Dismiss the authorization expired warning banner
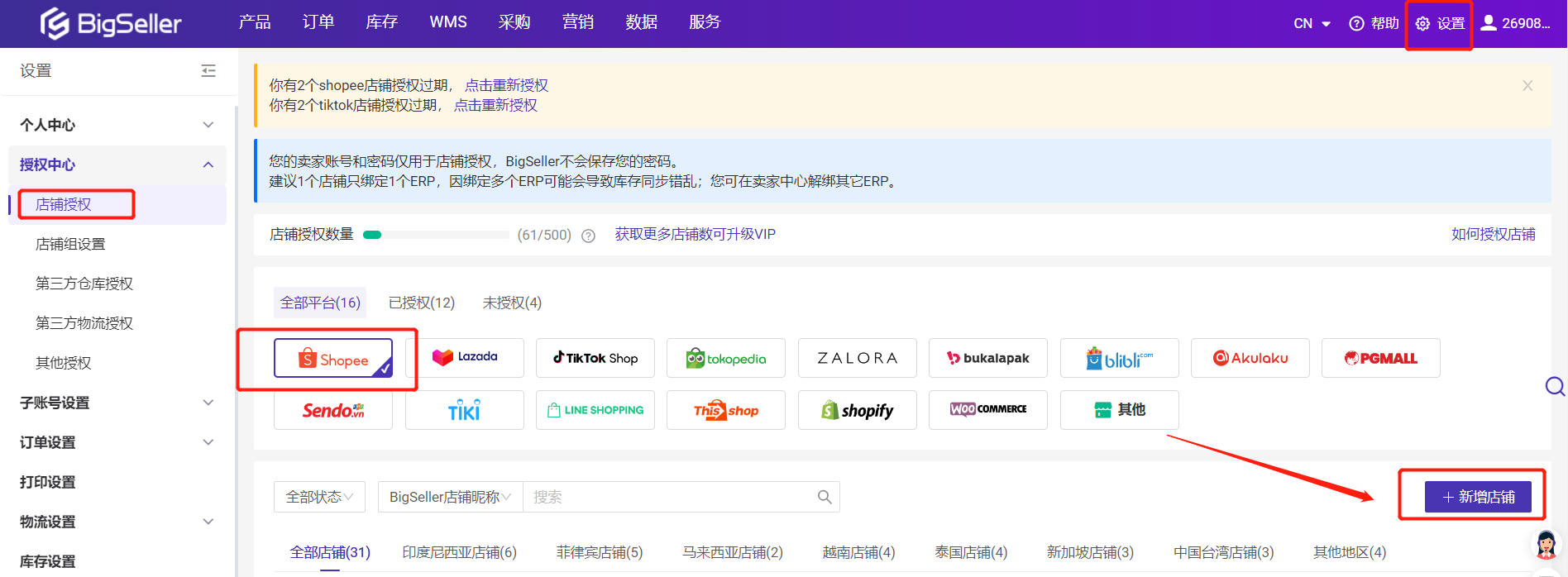1568x577 pixels. (1527, 86)
